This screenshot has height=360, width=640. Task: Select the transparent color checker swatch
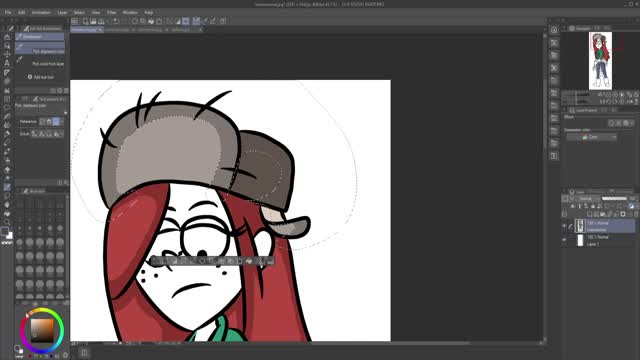[7, 243]
